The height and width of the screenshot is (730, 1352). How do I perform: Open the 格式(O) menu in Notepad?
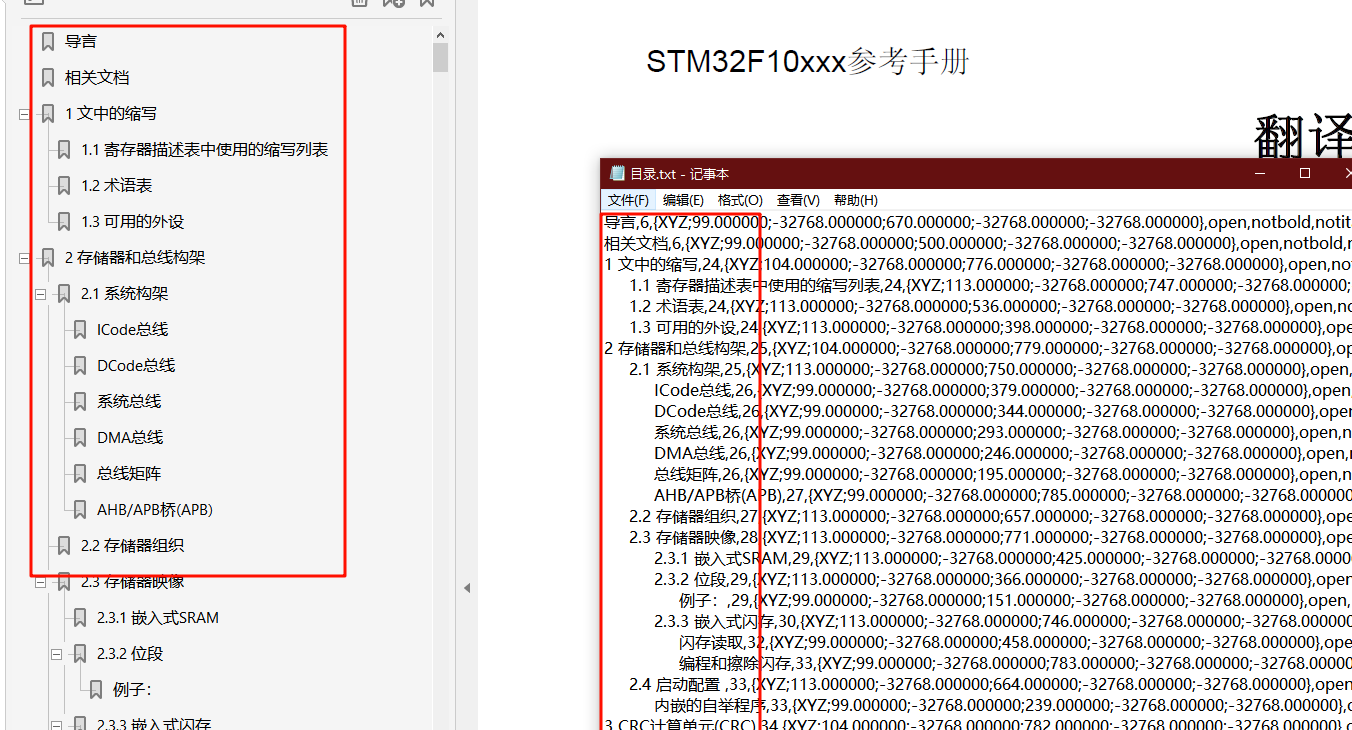[x=740, y=200]
